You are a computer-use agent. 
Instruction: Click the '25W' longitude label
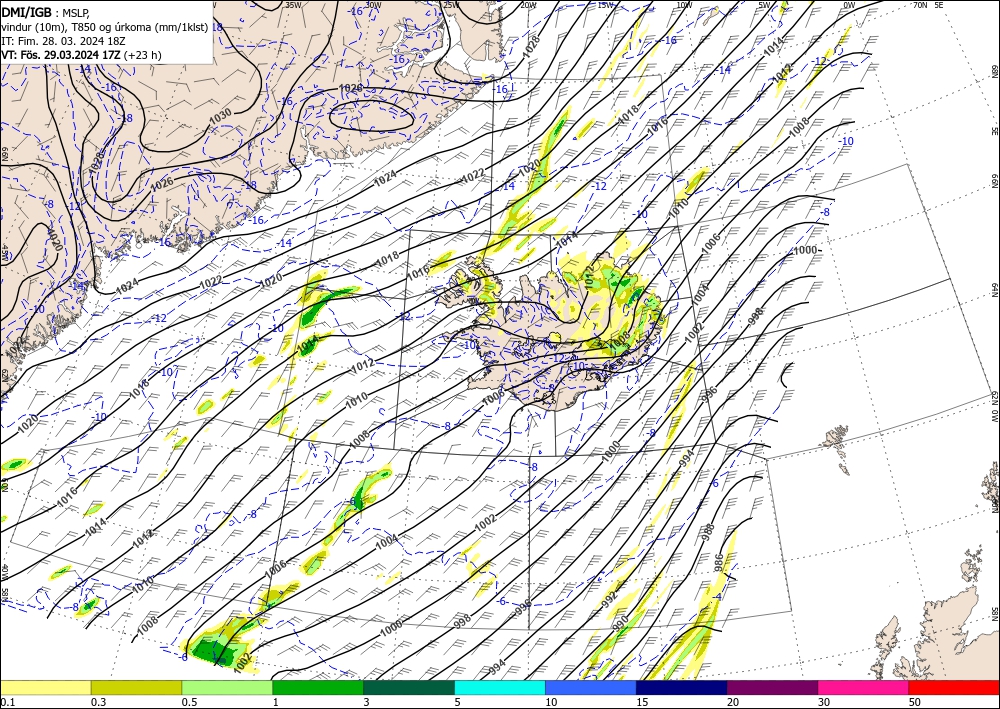pyautogui.click(x=451, y=5)
